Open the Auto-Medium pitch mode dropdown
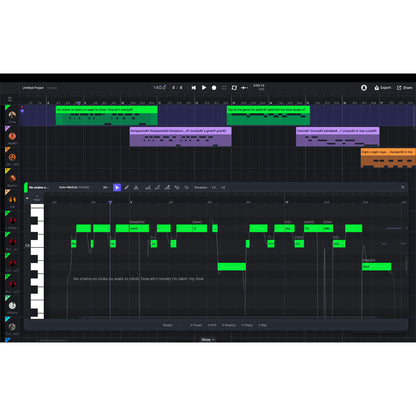 (75, 187)
